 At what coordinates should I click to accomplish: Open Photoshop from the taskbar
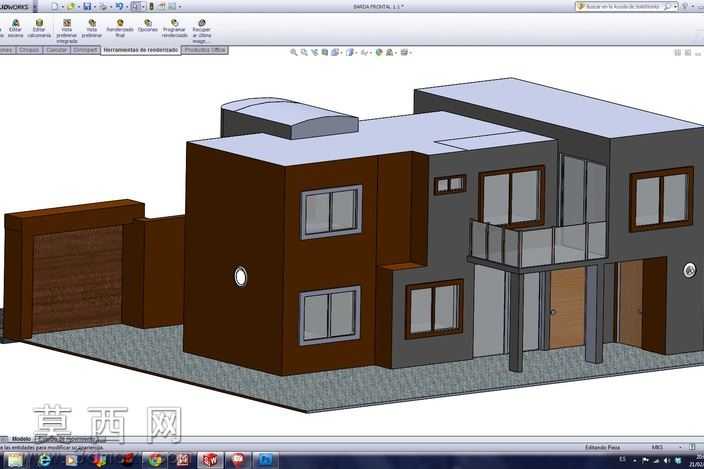(x=265, y=460)
